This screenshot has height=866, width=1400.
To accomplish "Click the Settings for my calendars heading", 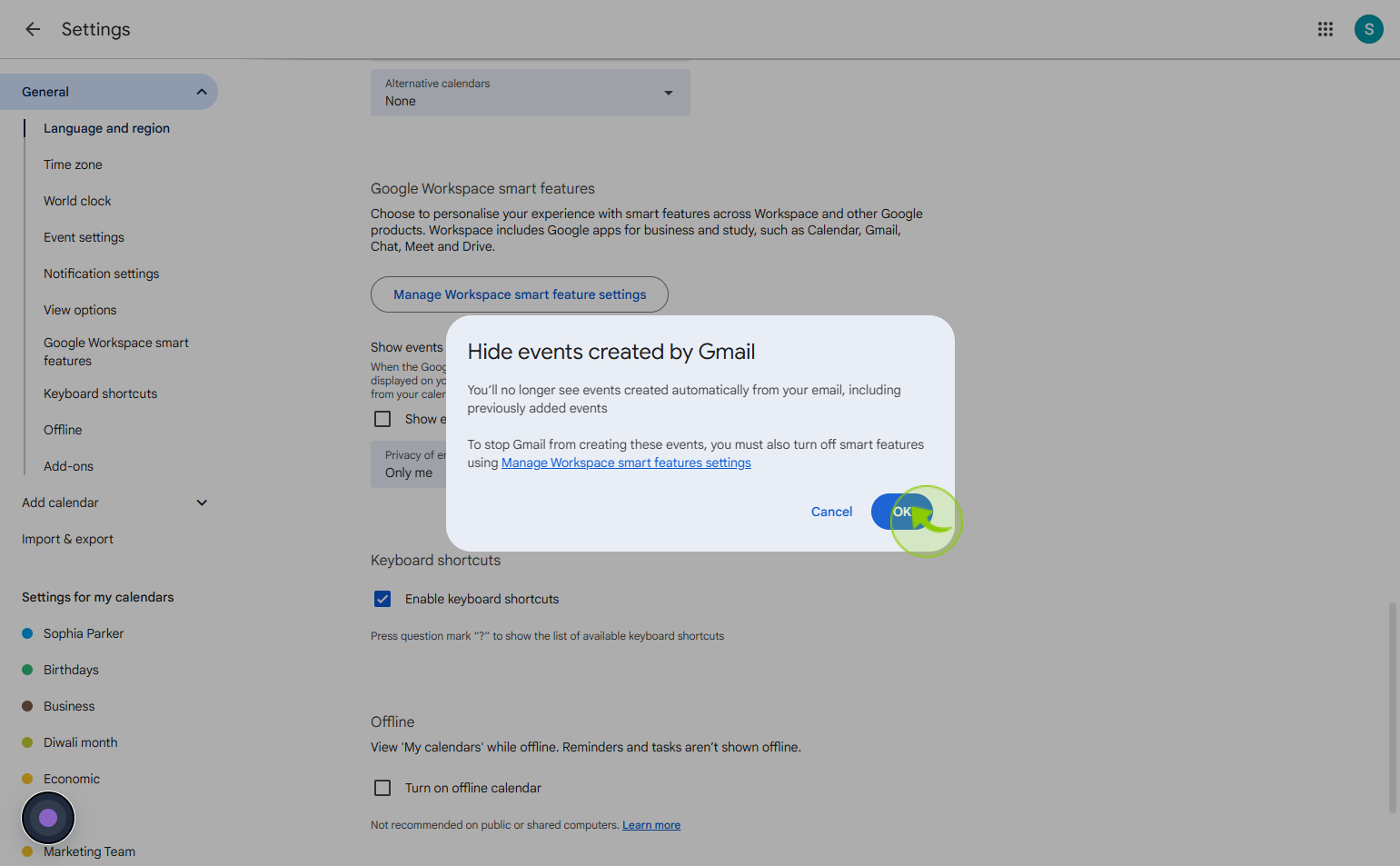I will click(x=97, y=597).
